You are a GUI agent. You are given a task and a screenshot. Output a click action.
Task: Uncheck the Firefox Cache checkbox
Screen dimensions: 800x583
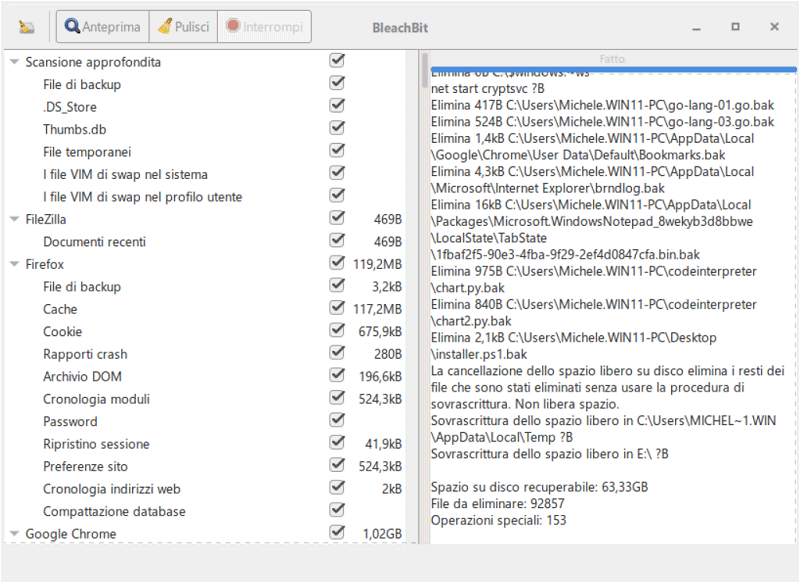(x=337, y=308)
